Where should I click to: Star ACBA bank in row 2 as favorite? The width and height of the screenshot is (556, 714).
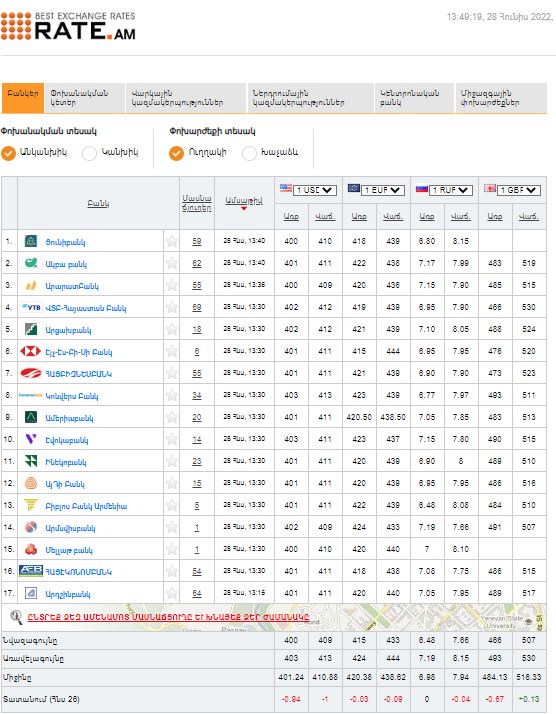click(171, 263)
